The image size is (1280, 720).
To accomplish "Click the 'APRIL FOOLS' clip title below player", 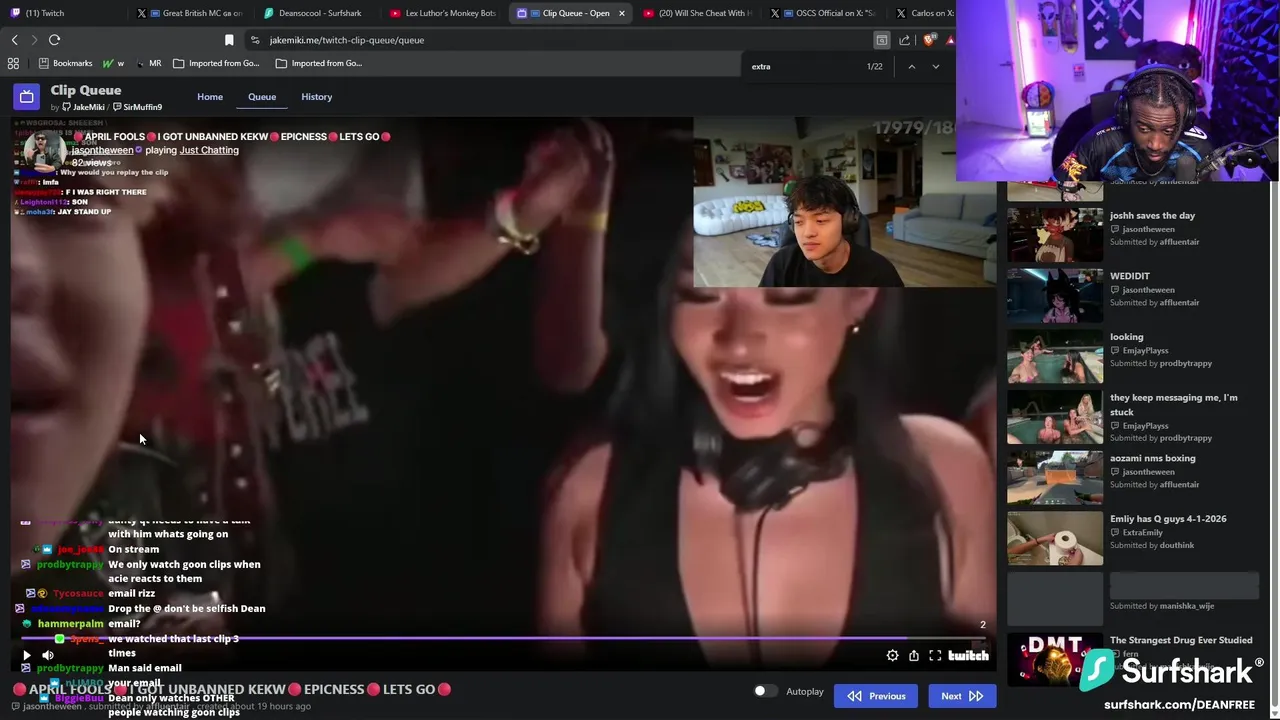I will pos(232,689).
